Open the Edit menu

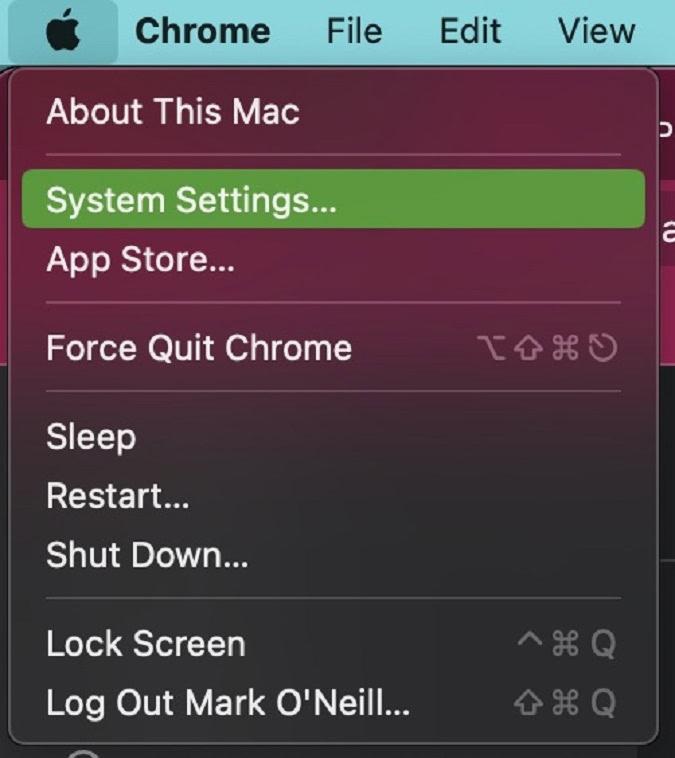[x=469, y=31]
